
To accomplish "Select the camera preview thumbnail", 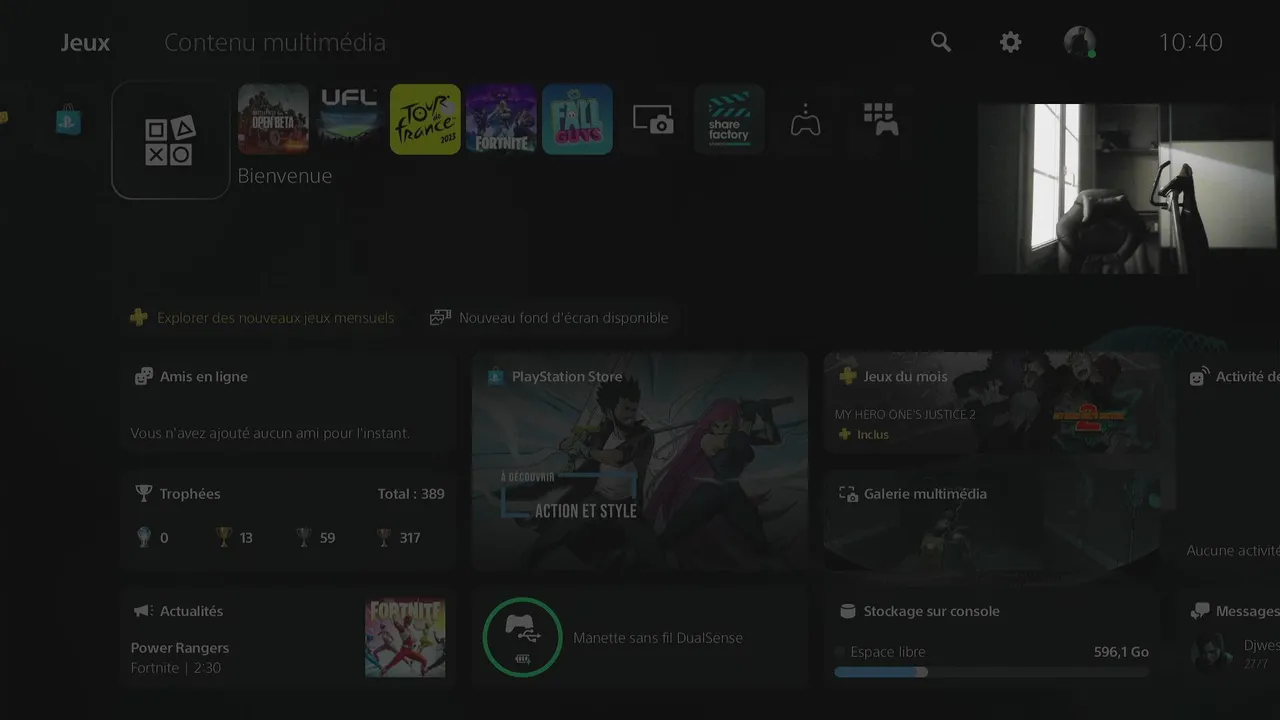I will pos(1127,188).
